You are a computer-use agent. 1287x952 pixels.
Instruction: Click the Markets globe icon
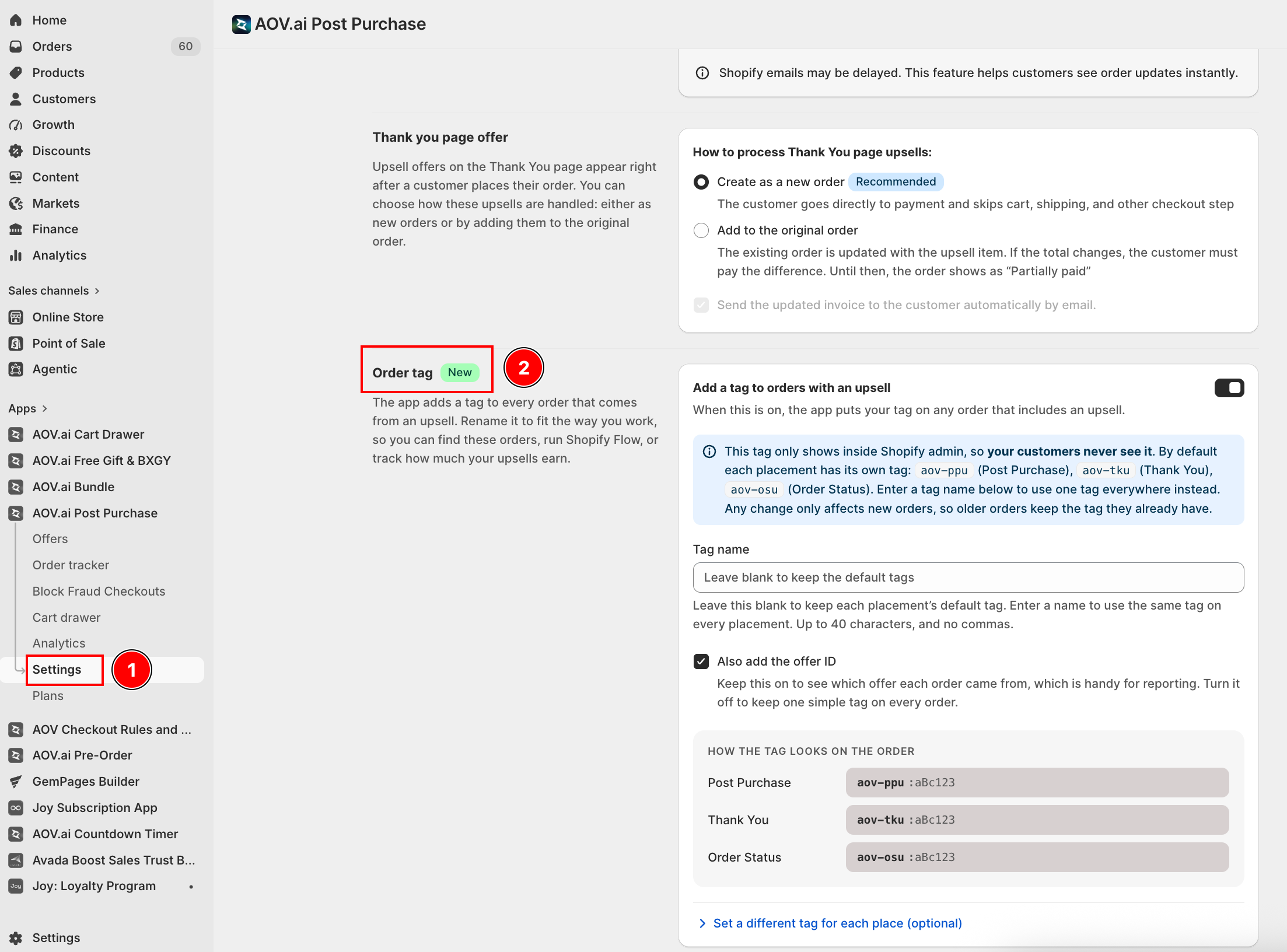[x=16, y=204]
